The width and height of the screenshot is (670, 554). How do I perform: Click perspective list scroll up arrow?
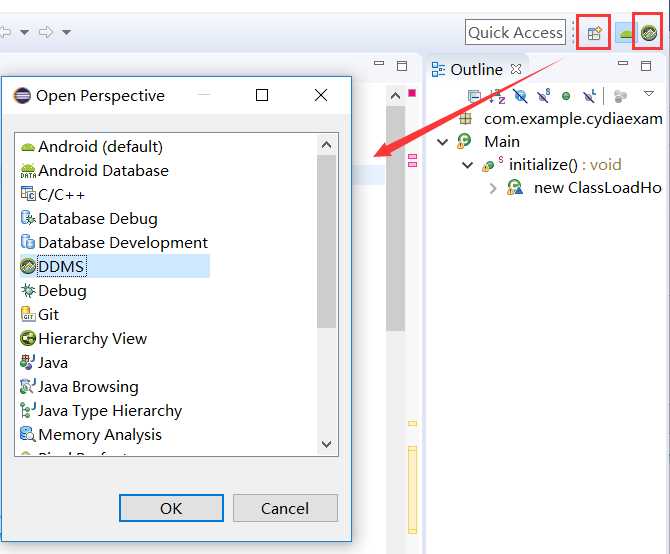click(326, 145)
